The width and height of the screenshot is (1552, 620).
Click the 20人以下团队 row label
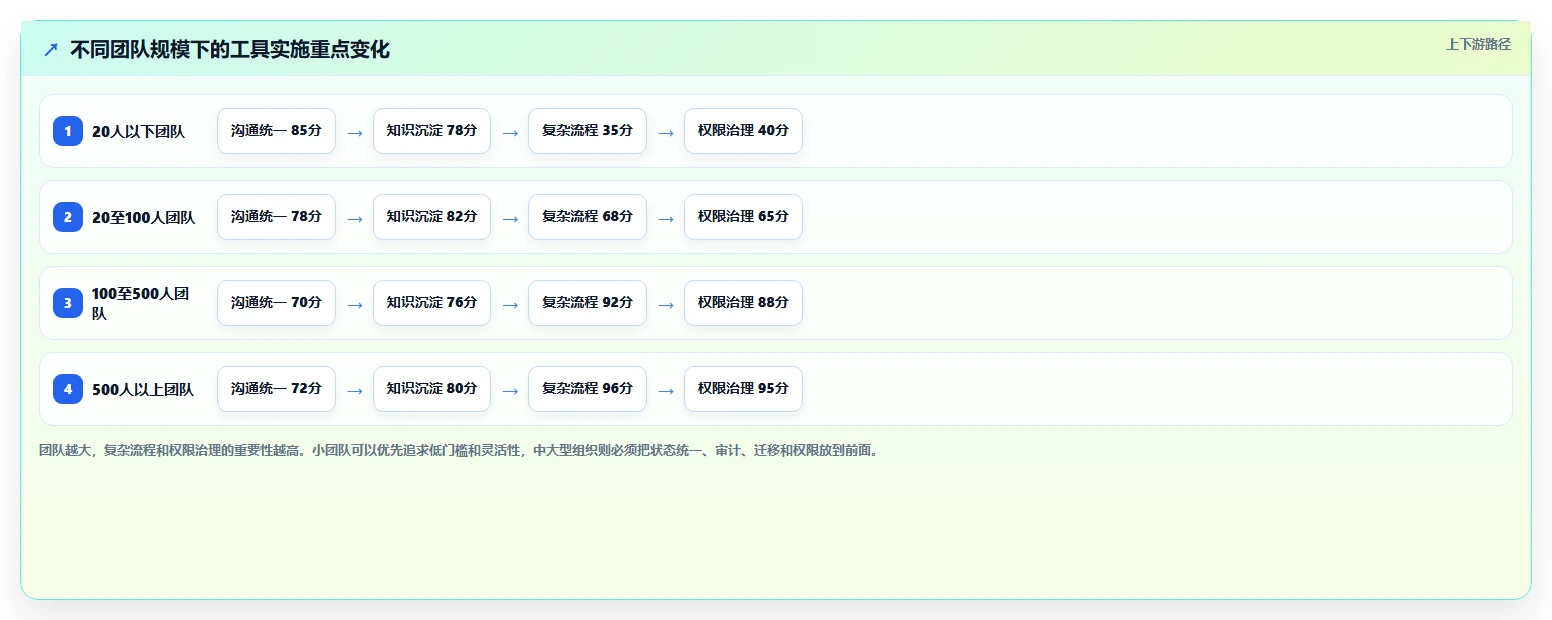[x=138, y=131]
